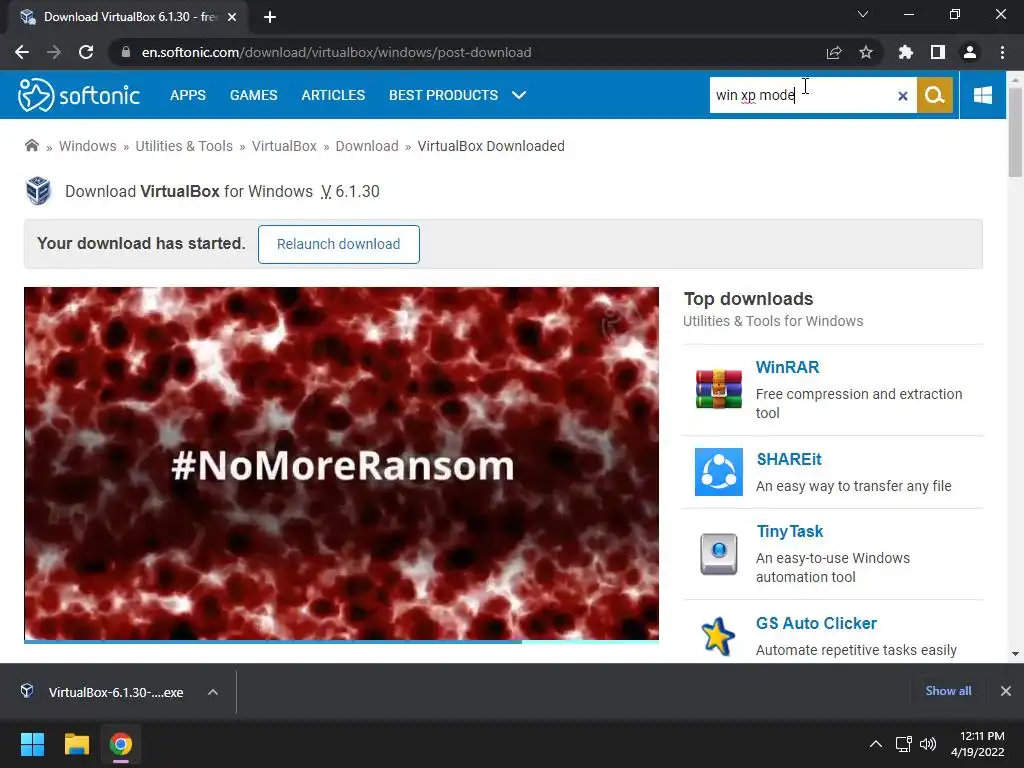Open volume tray icon
Viewport: 1024px width, 768px height.
928,744
